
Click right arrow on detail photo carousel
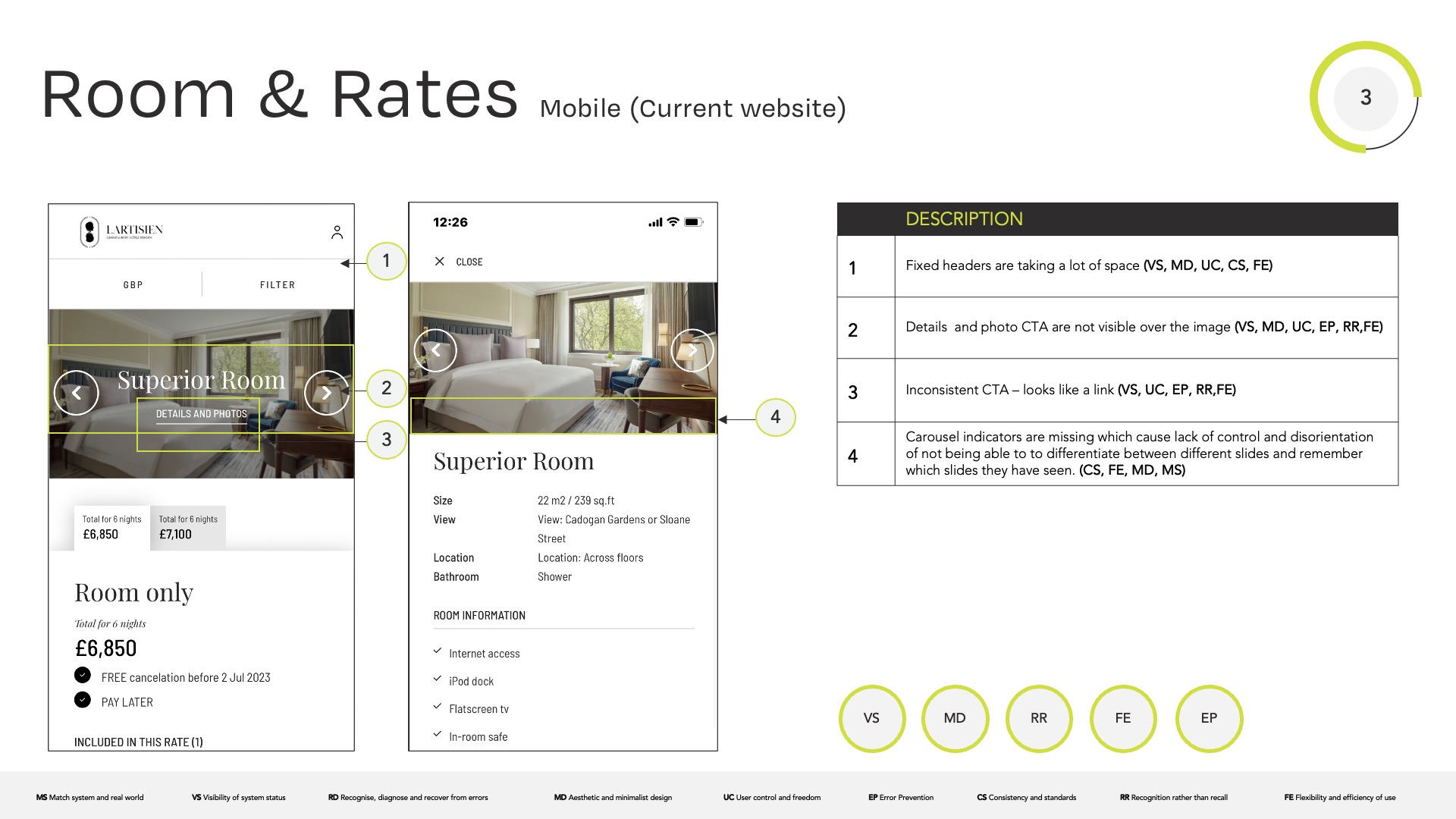pos(692,350)
